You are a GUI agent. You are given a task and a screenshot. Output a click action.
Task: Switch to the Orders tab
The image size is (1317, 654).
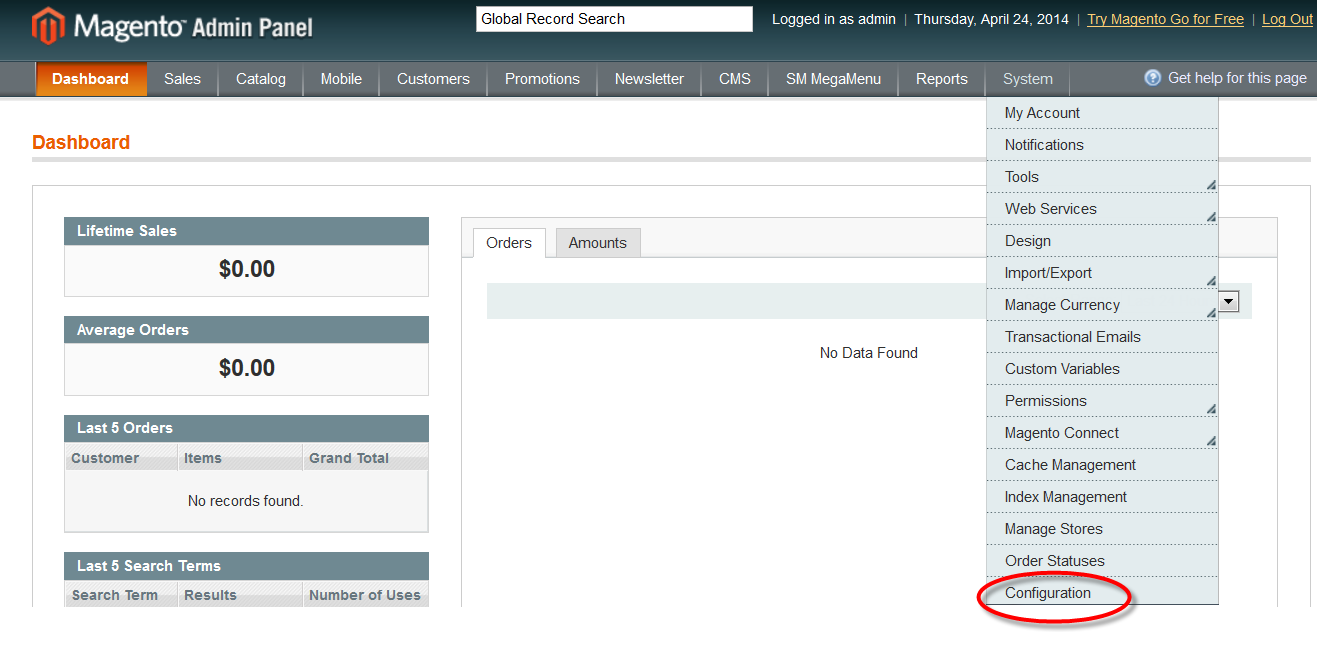click(509, 243)
